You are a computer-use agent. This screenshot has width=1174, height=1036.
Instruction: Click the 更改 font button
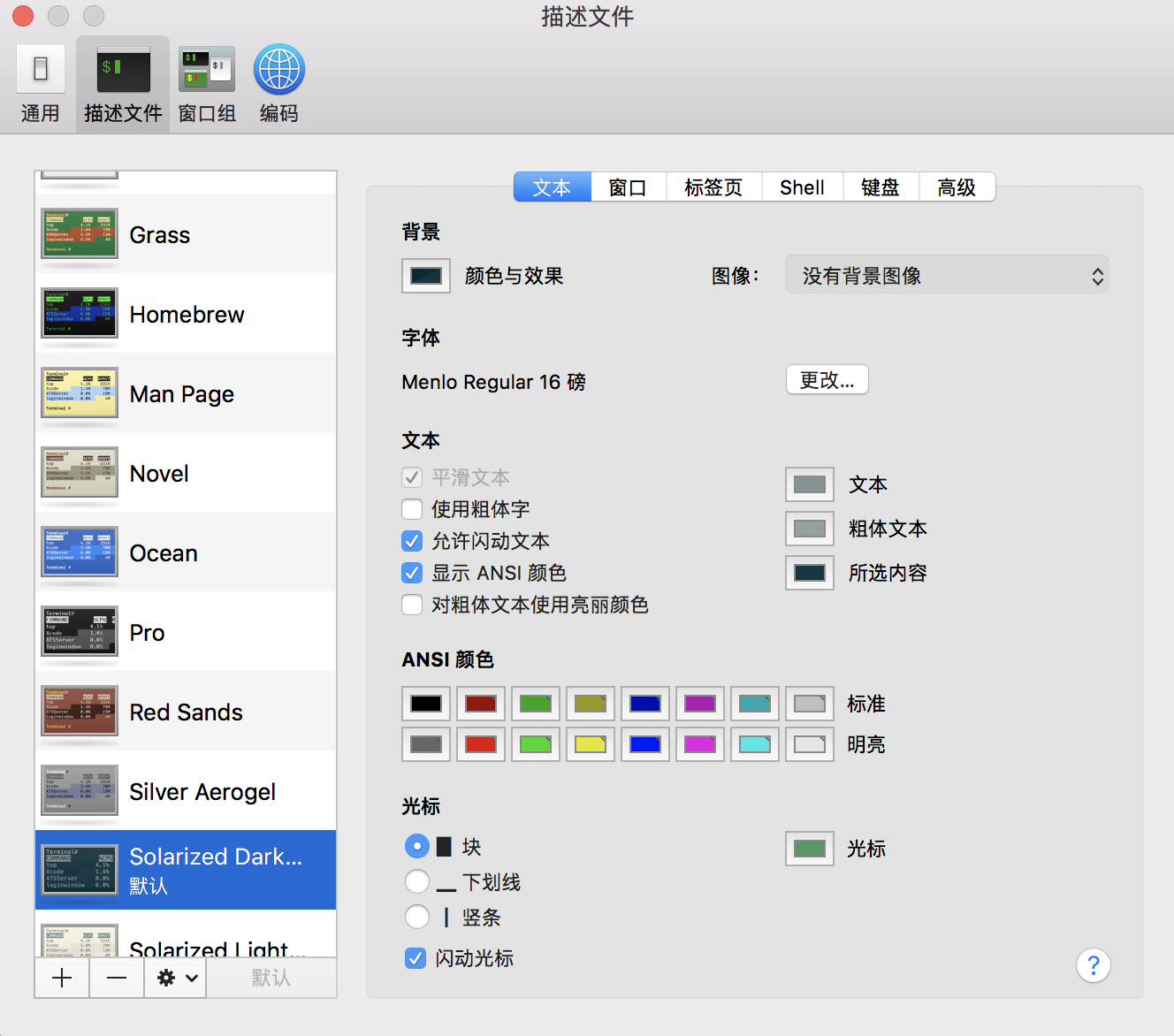[x=827, y=380]
